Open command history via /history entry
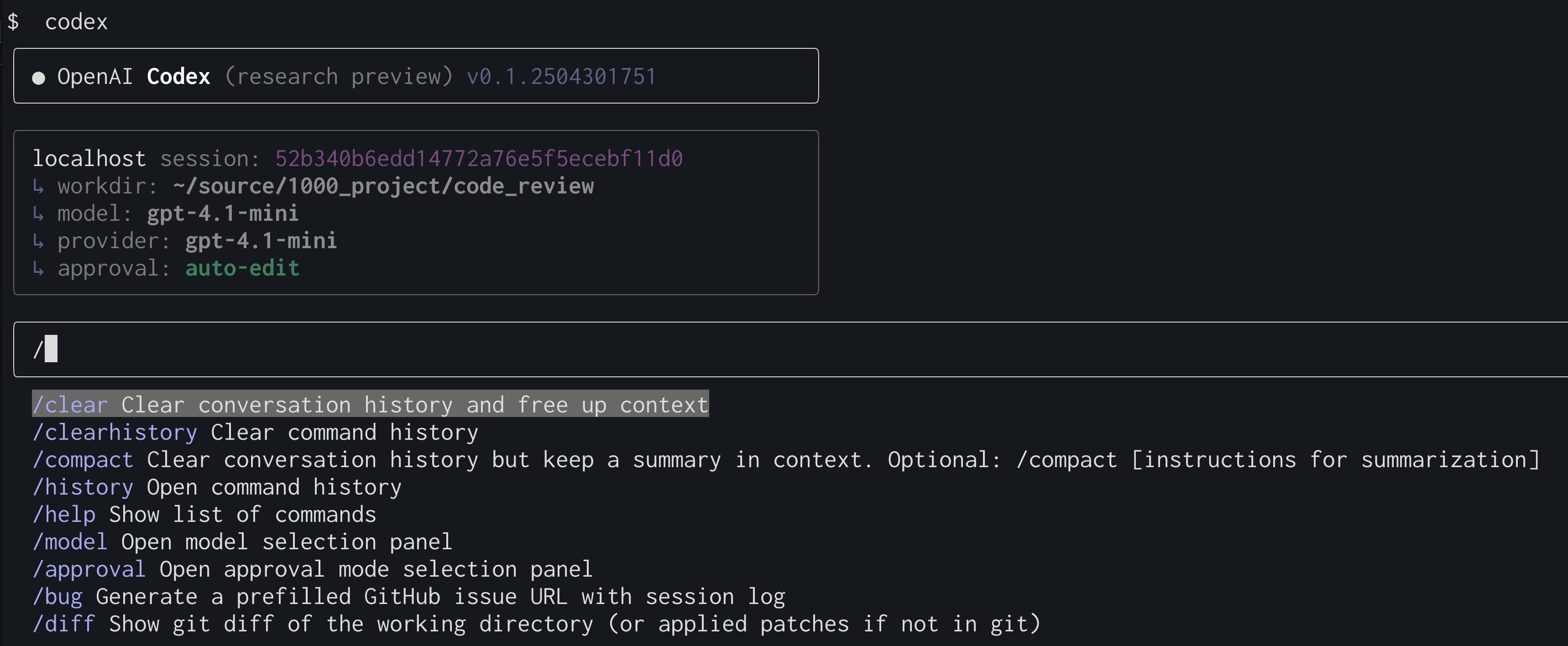Viewport: 1568px width, 646px height. pos(83,487)
